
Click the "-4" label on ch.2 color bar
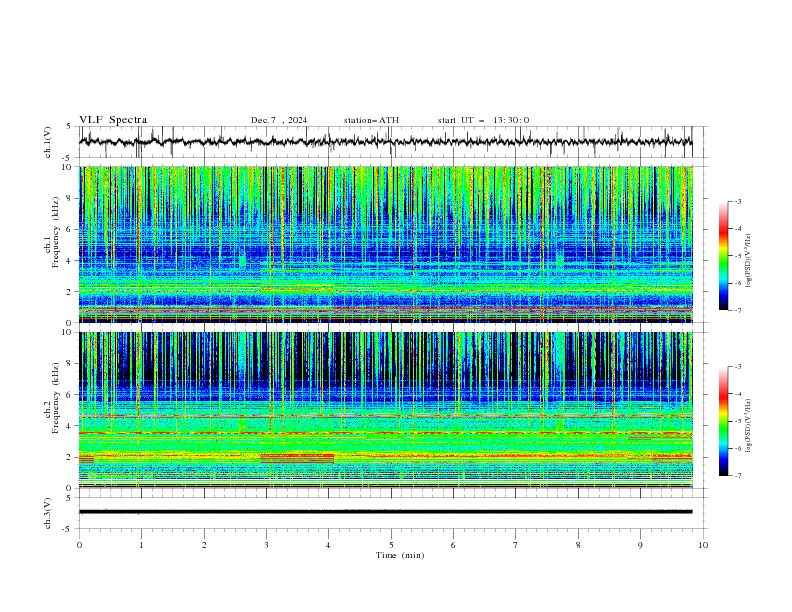(738, 394)
